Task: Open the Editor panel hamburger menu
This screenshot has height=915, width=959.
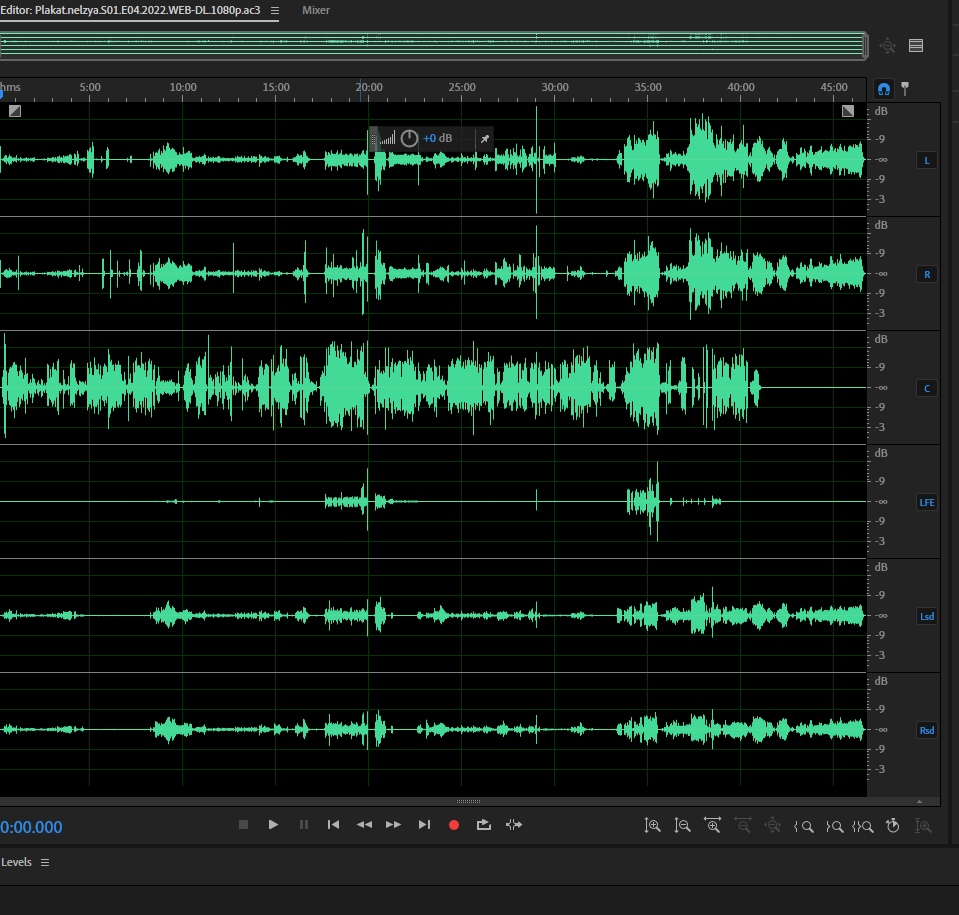Action: (x=275, y=10)
